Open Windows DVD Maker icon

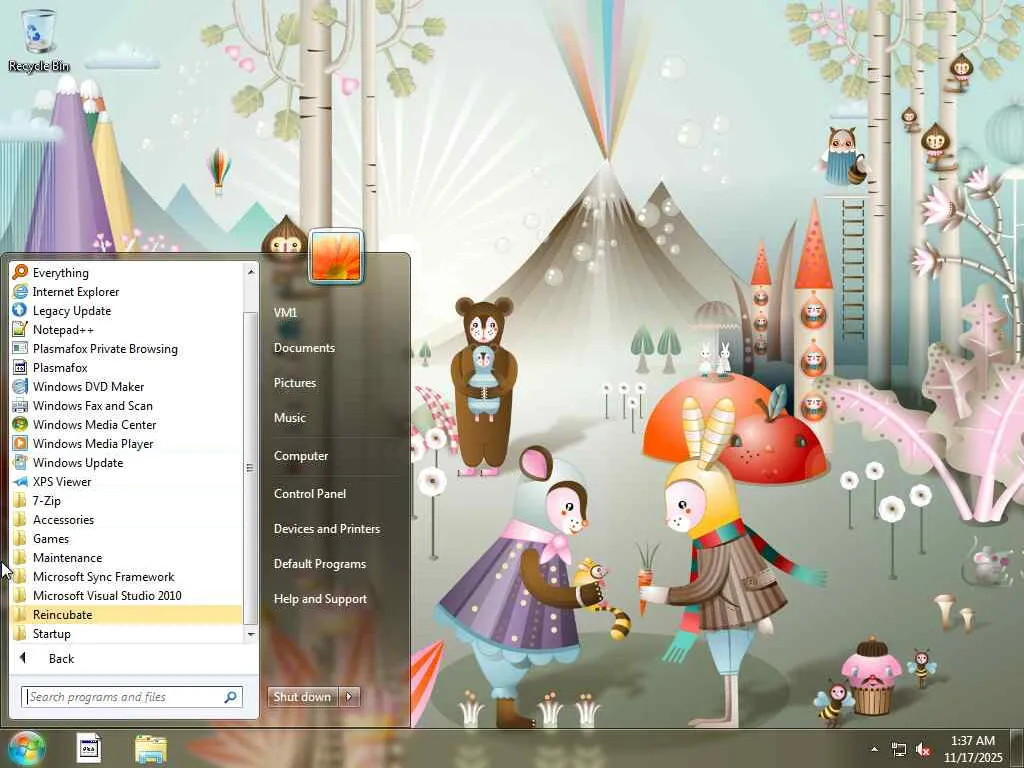(x=20, y=386)
